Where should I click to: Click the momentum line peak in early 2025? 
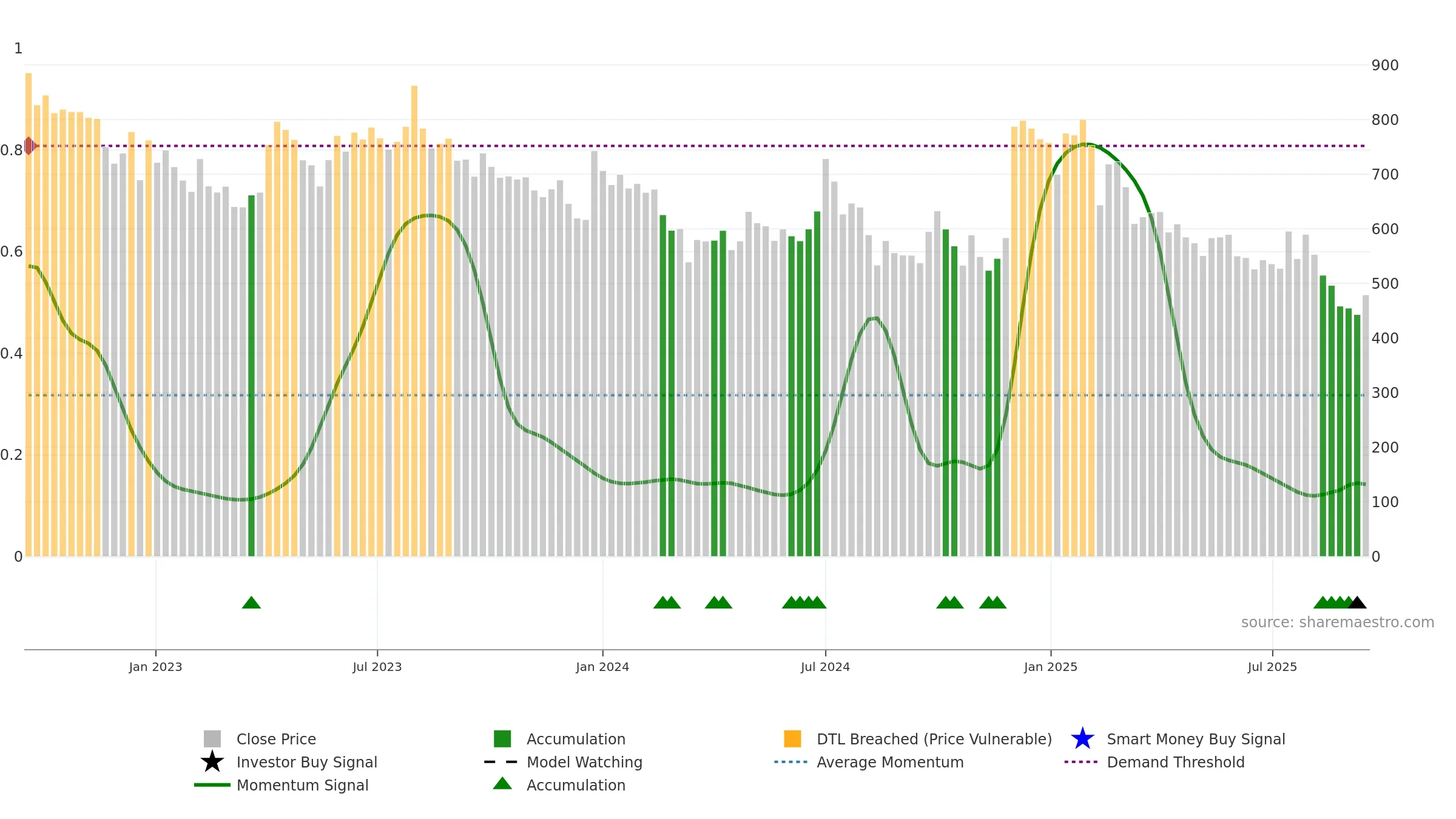tap(1088, 144)
